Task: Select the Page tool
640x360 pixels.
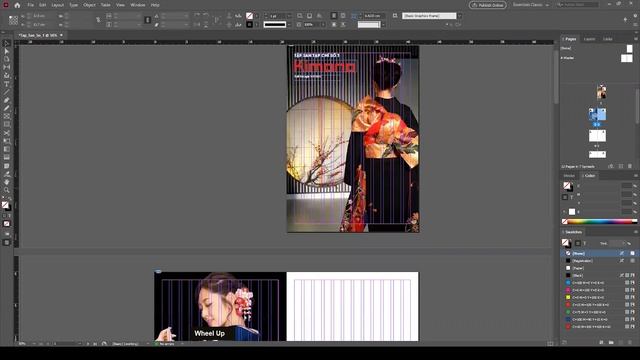Action: (x=7, y=59)
